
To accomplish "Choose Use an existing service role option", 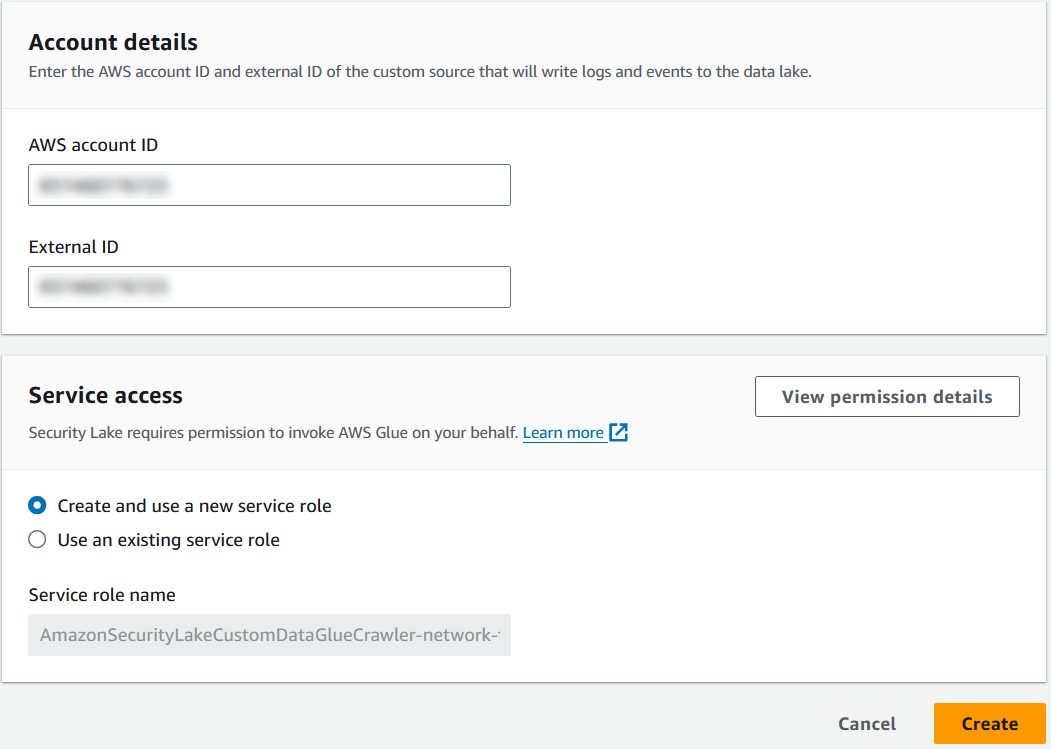I will point(37,539).
